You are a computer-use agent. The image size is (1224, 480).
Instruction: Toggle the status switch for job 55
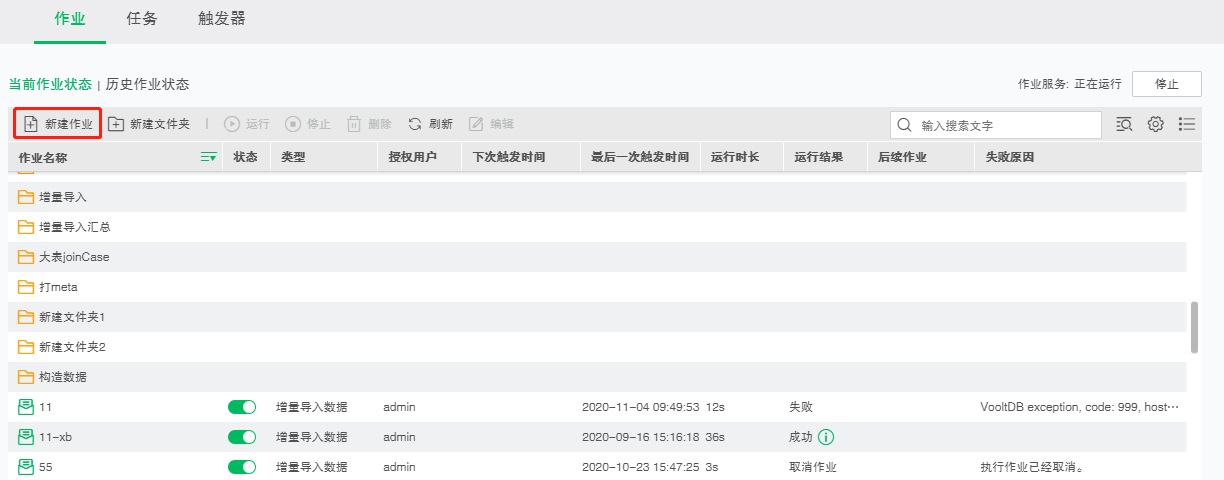click(x=242, y=467)
